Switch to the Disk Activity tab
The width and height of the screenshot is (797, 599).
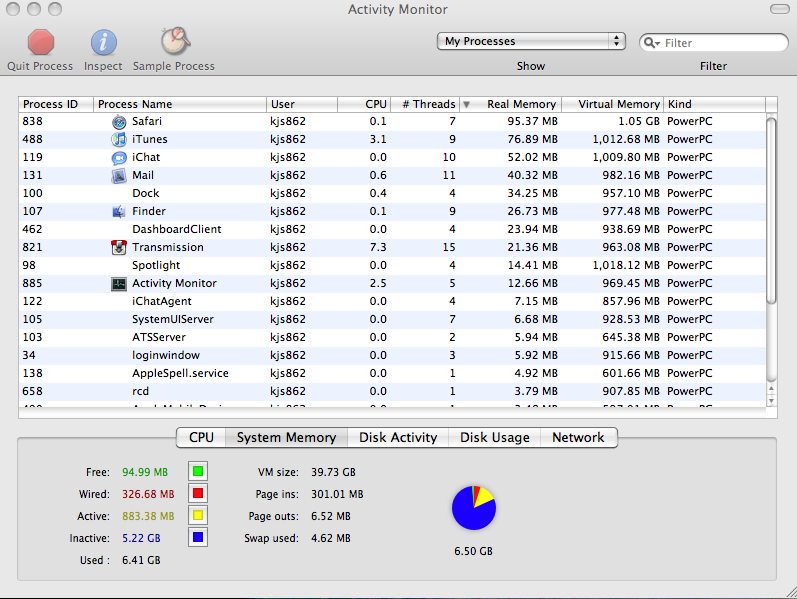(398, 438)
